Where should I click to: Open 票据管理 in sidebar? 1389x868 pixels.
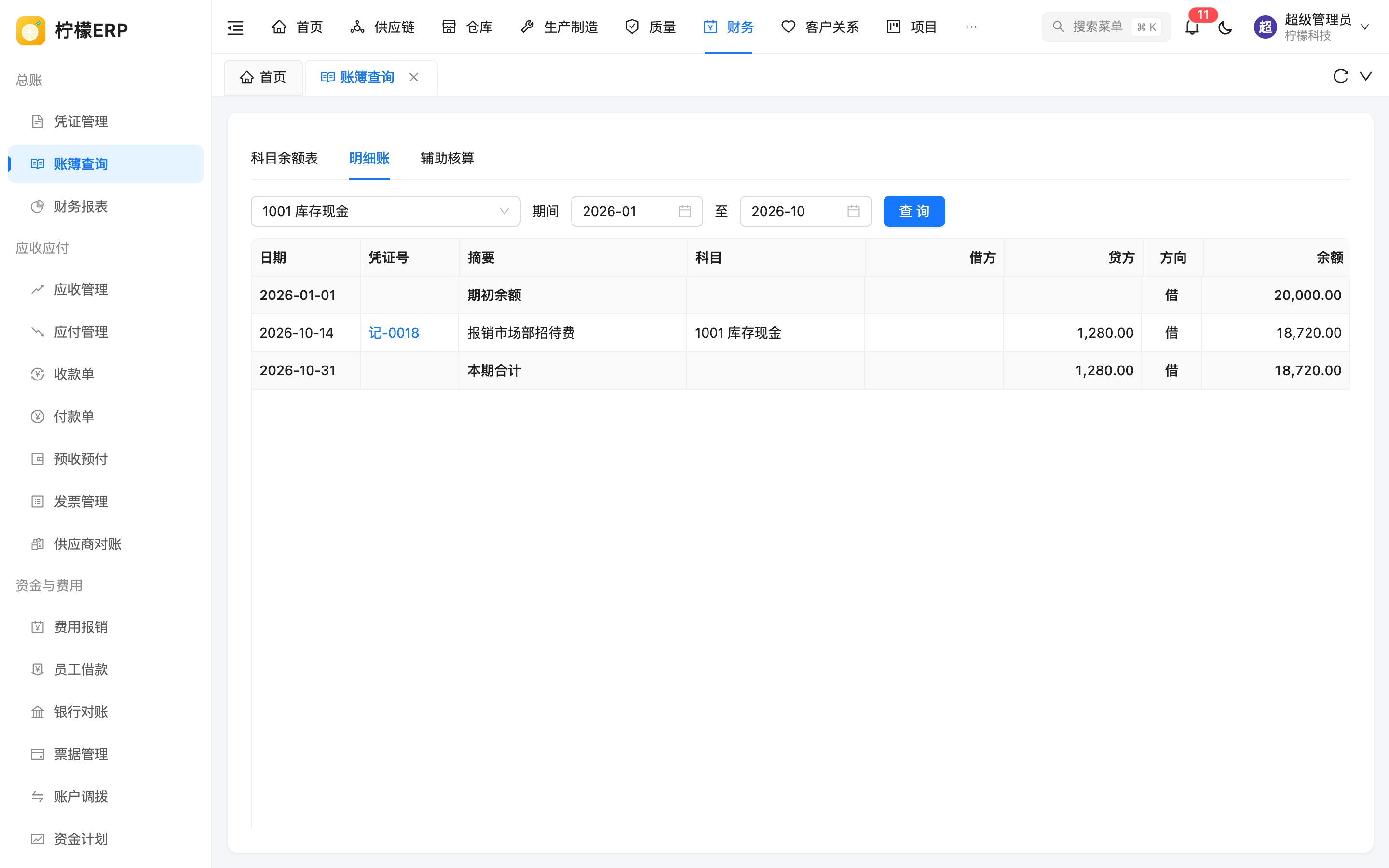point(106,754)
